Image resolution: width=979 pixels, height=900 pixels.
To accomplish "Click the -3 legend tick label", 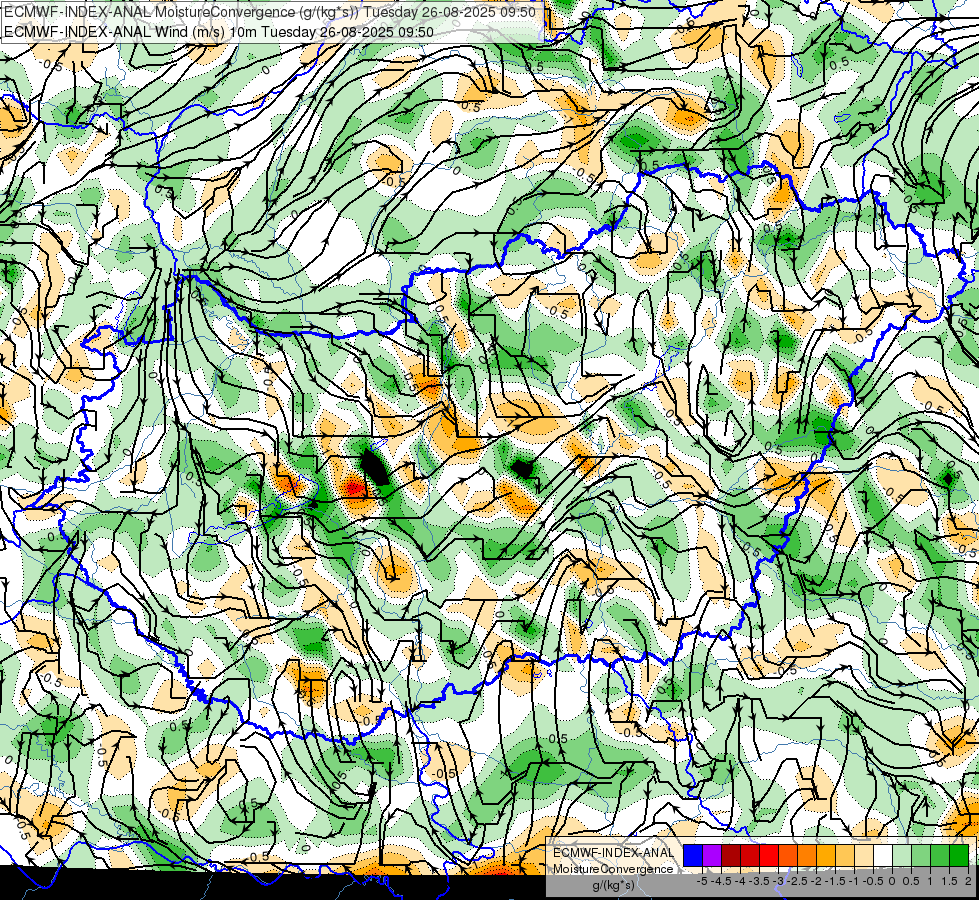I will pyautogui.click(x=778, y=881).
